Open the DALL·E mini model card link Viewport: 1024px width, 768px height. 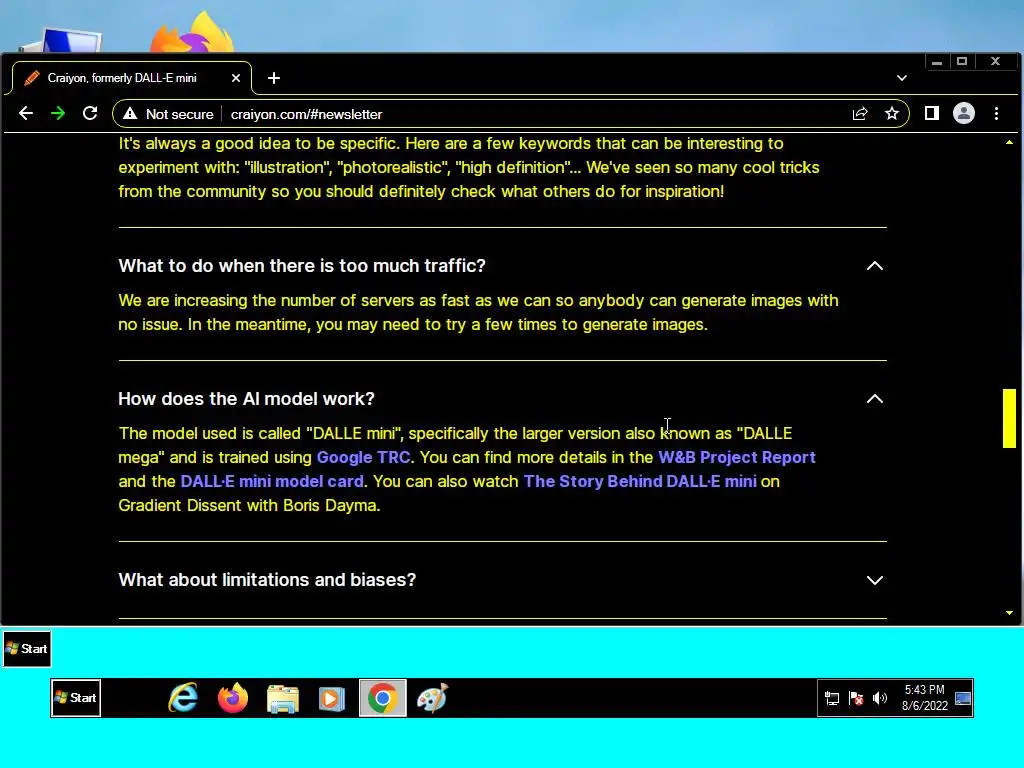click(x=272, y=481)
